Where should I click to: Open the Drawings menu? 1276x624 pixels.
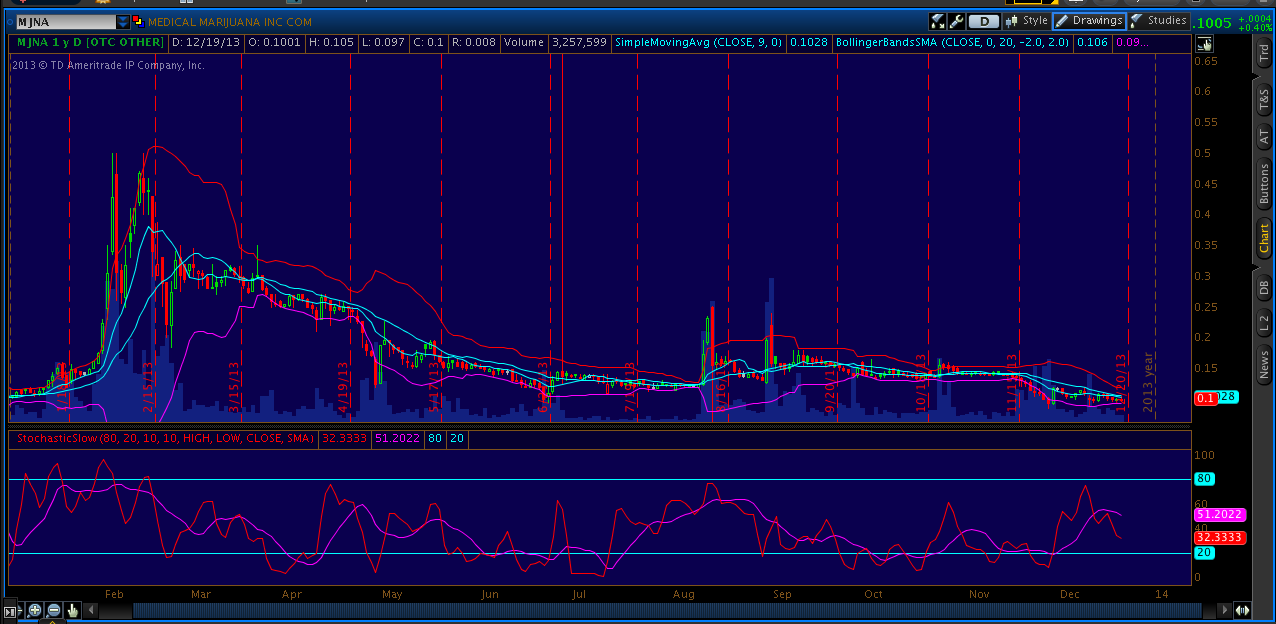tap(1089, 21)
